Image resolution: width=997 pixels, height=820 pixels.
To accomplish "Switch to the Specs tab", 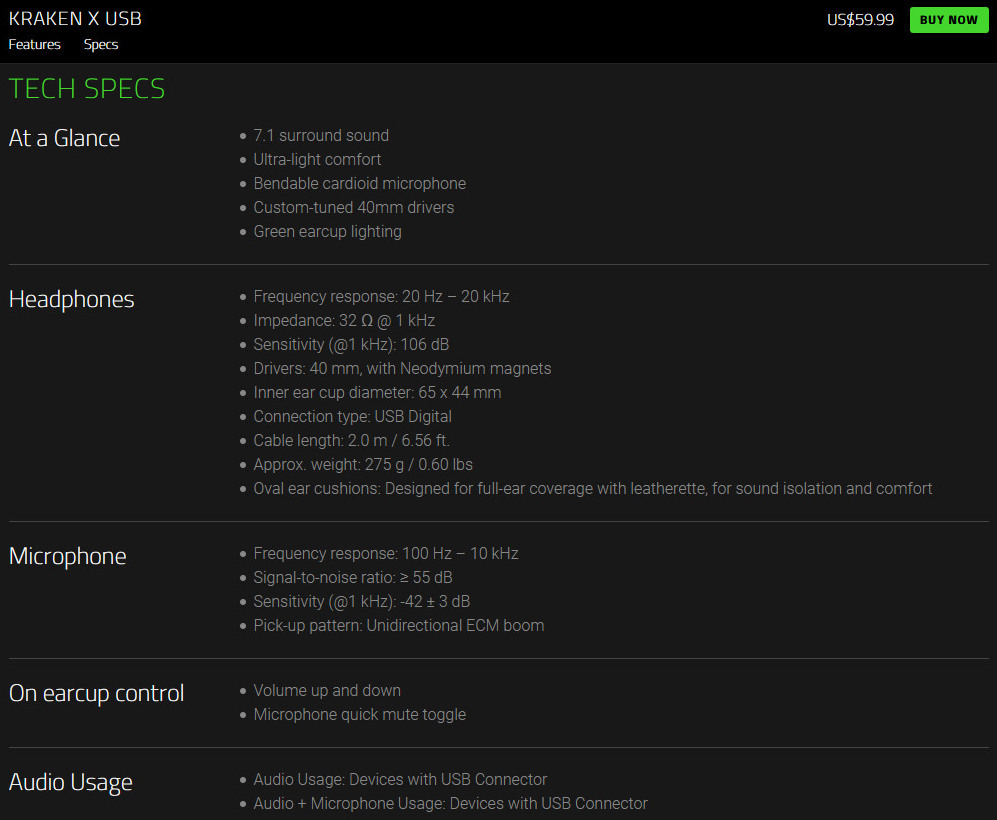I will point(101,45).
